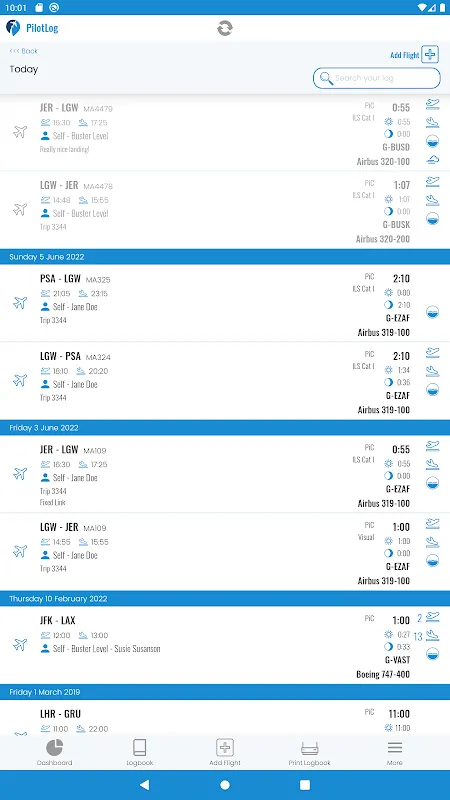Select Add Flight in bottom navigation

point(225,752)
